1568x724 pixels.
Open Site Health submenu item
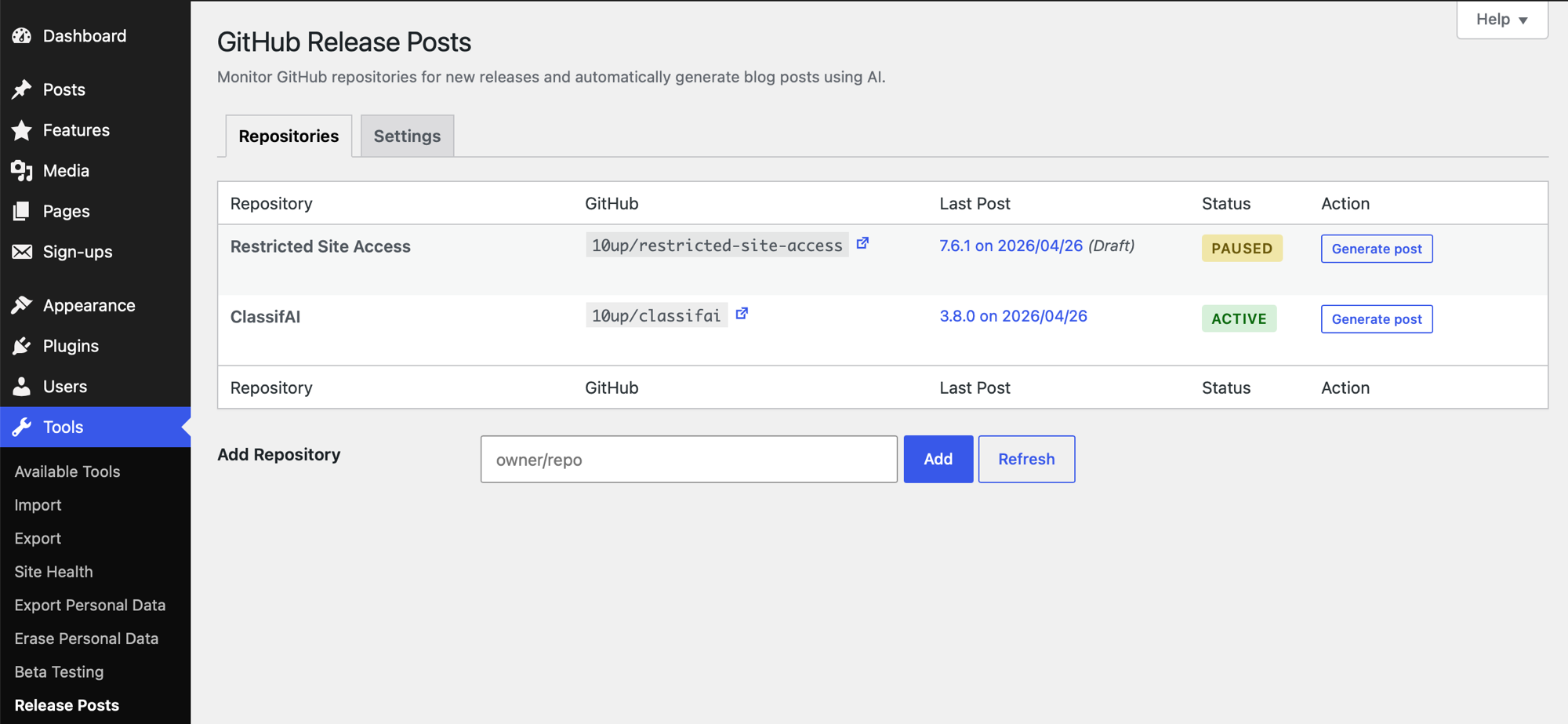[x=53, y=572]
